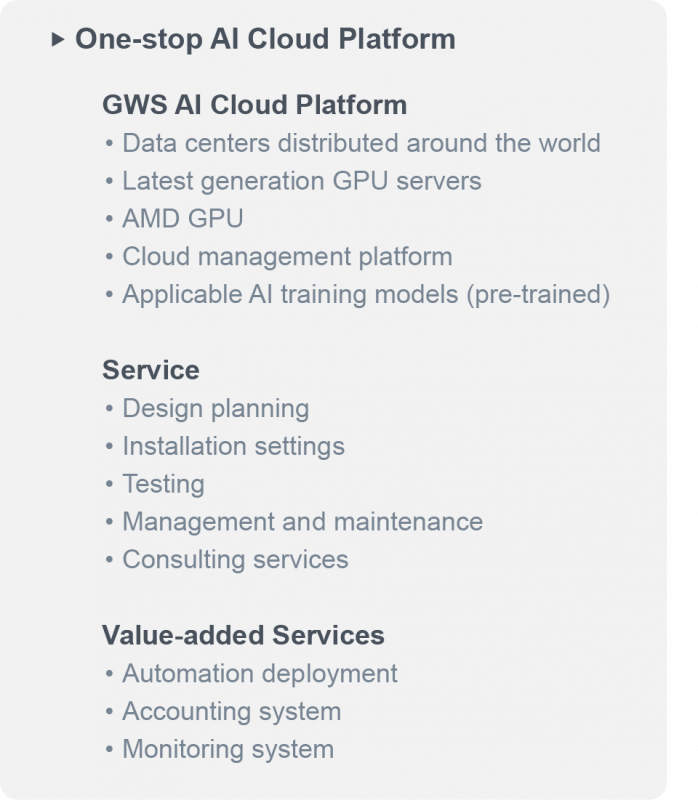Click the Testing list item

click(163, 484)
